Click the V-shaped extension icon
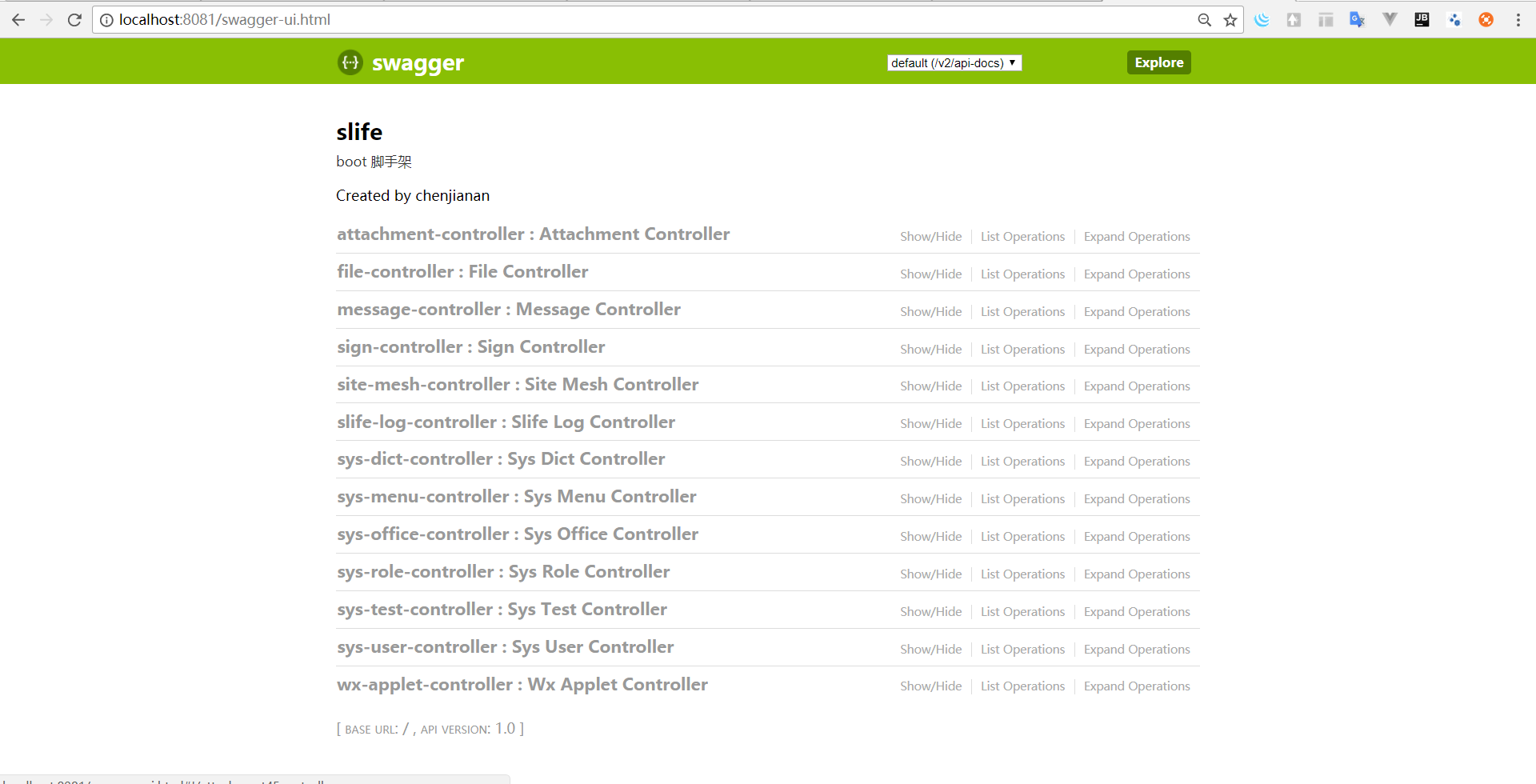 1390,20
